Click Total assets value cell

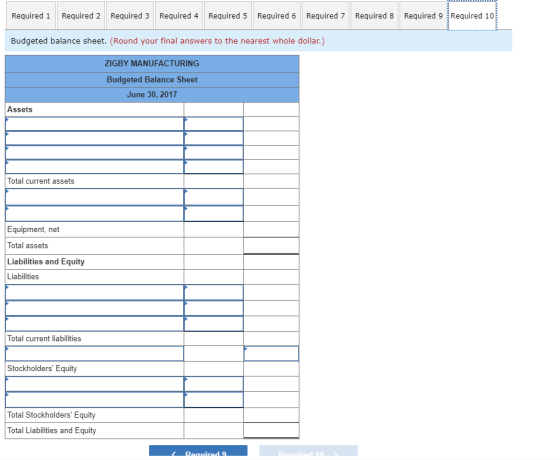coord(271,246)
